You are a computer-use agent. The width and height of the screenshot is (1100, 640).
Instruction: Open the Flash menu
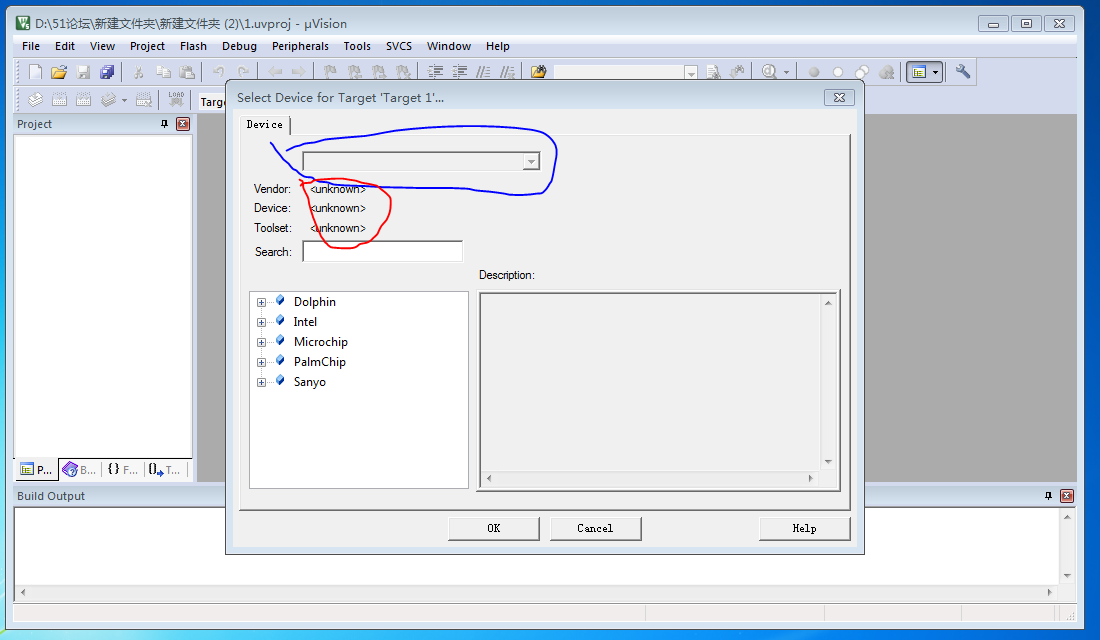[x=193, y=46]
